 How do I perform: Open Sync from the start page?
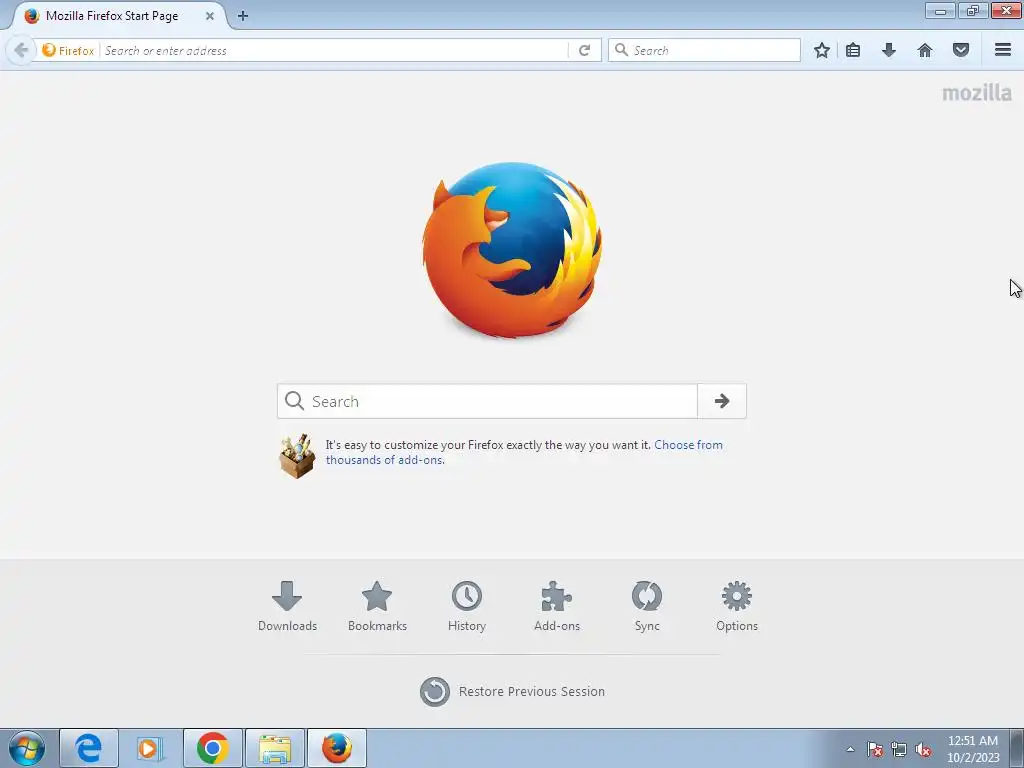pos(647,607)
